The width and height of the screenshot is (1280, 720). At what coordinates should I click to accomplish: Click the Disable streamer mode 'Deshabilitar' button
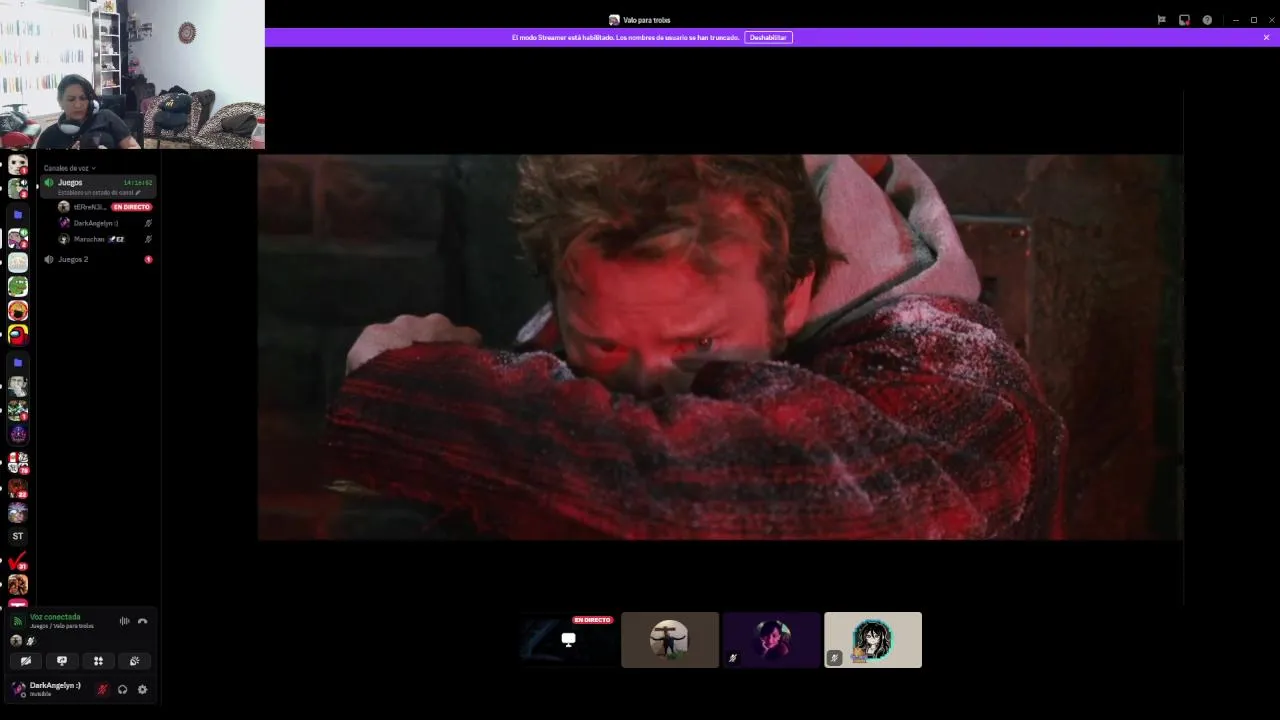768,37
